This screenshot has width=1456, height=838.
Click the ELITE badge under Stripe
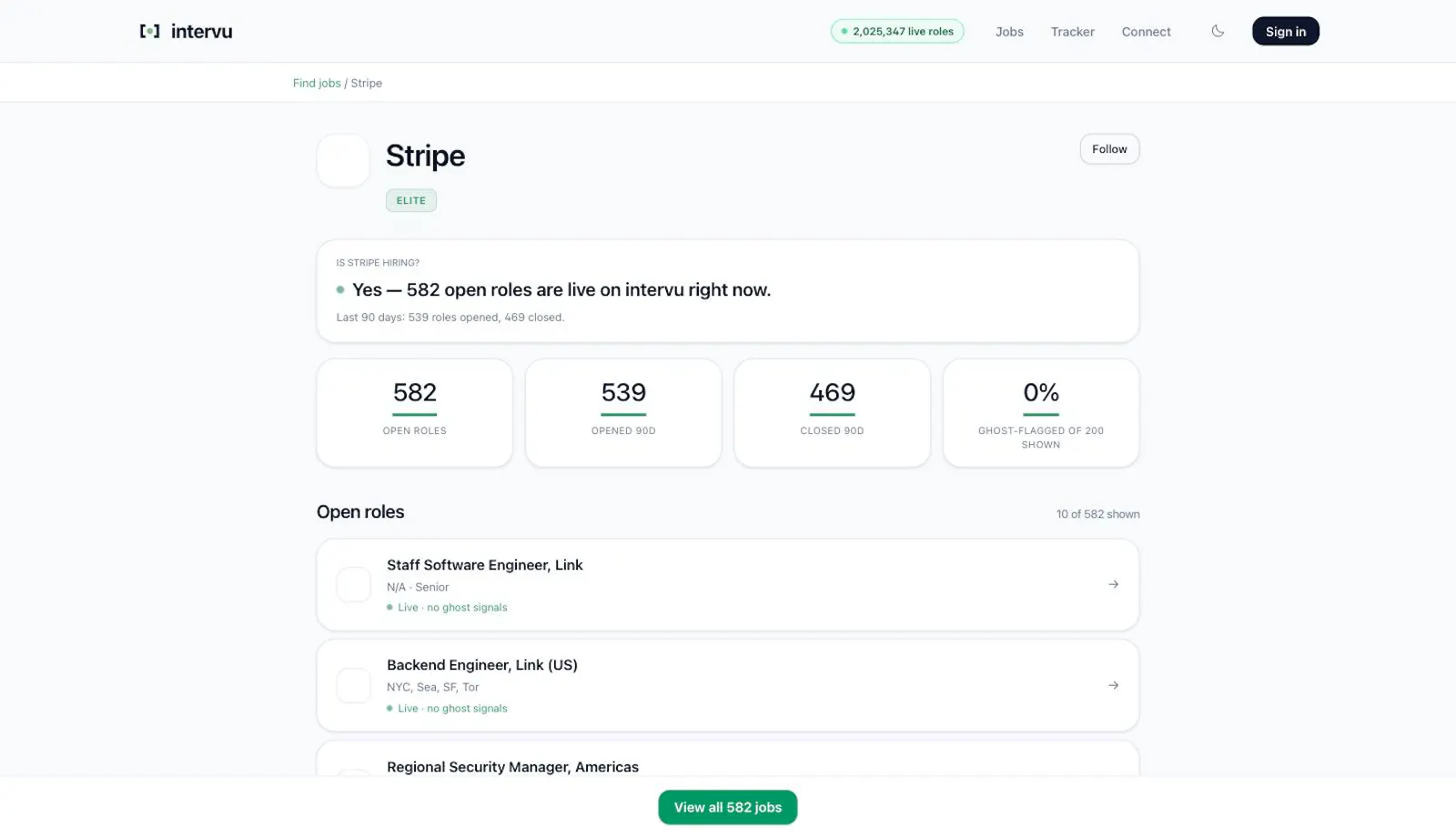[411, 200]
